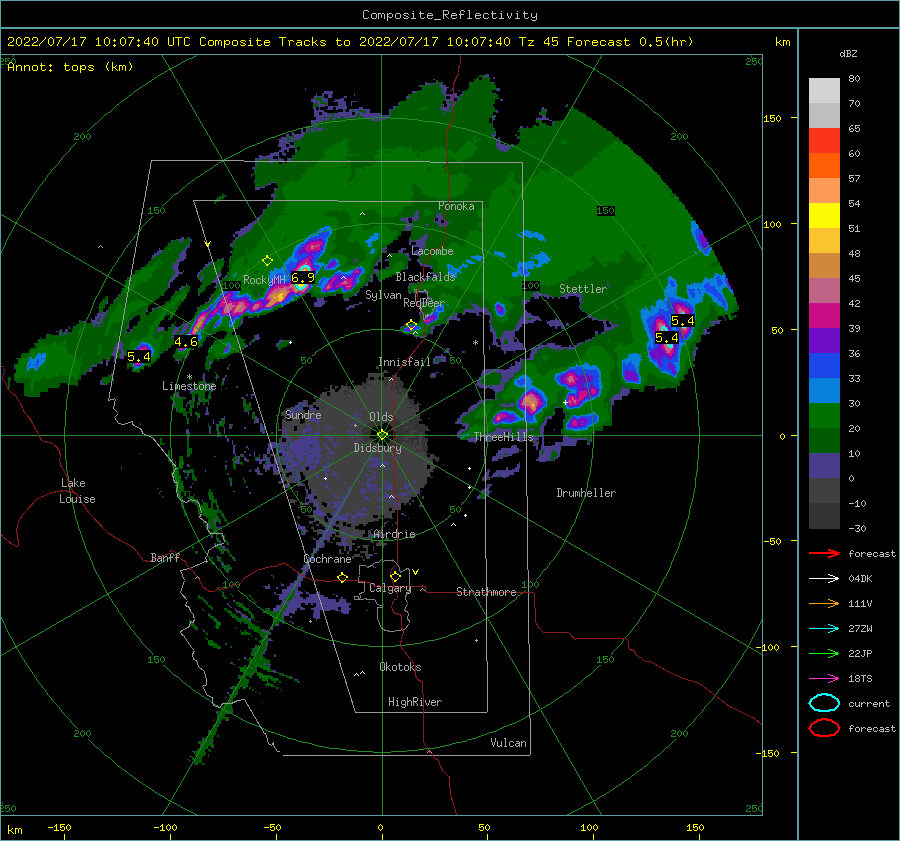
Task: Click the Lake Louise label
Action: [x=77, y=491]
